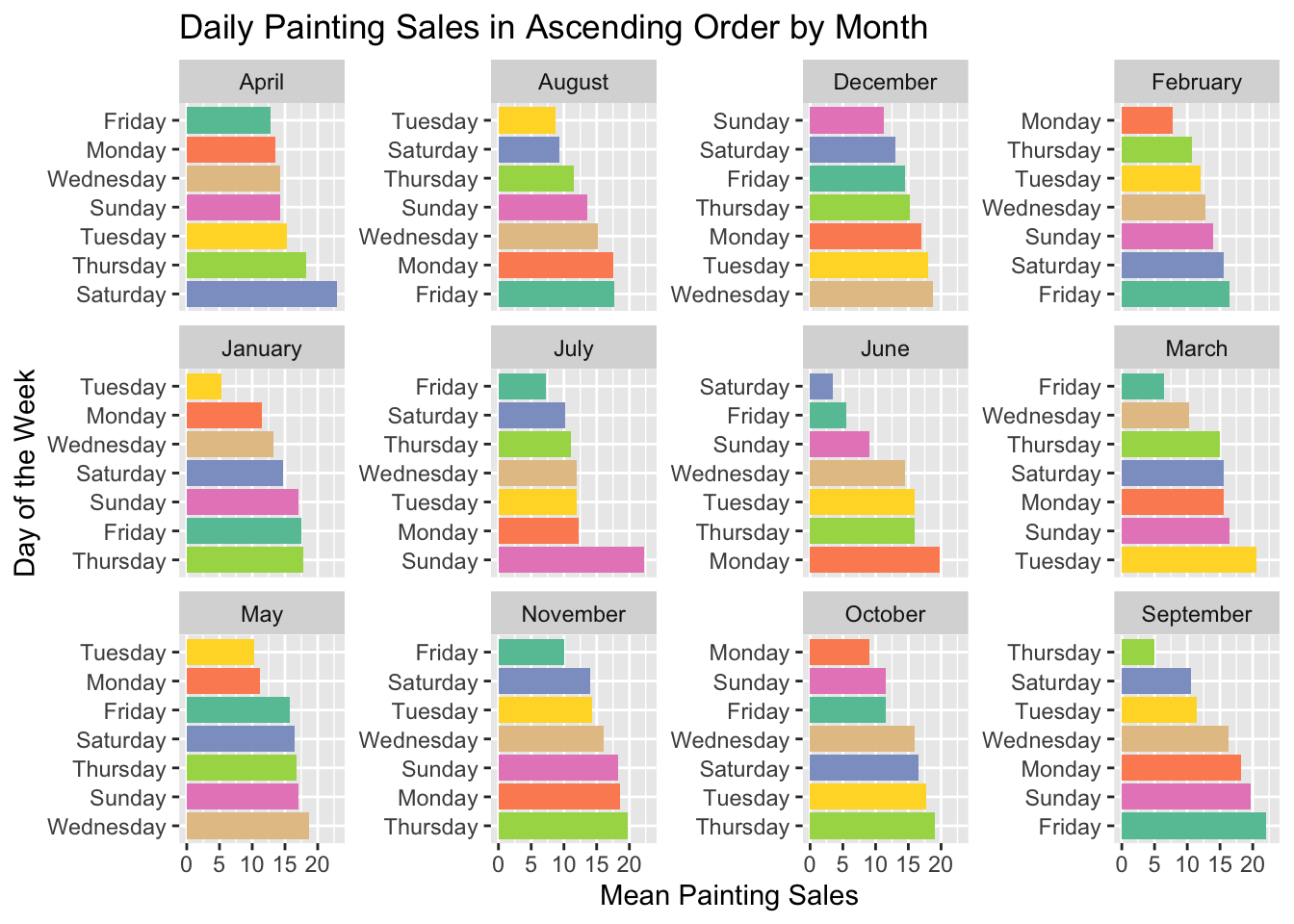
Task: Click the Friday bar in August panel
Action: [556, 295]
